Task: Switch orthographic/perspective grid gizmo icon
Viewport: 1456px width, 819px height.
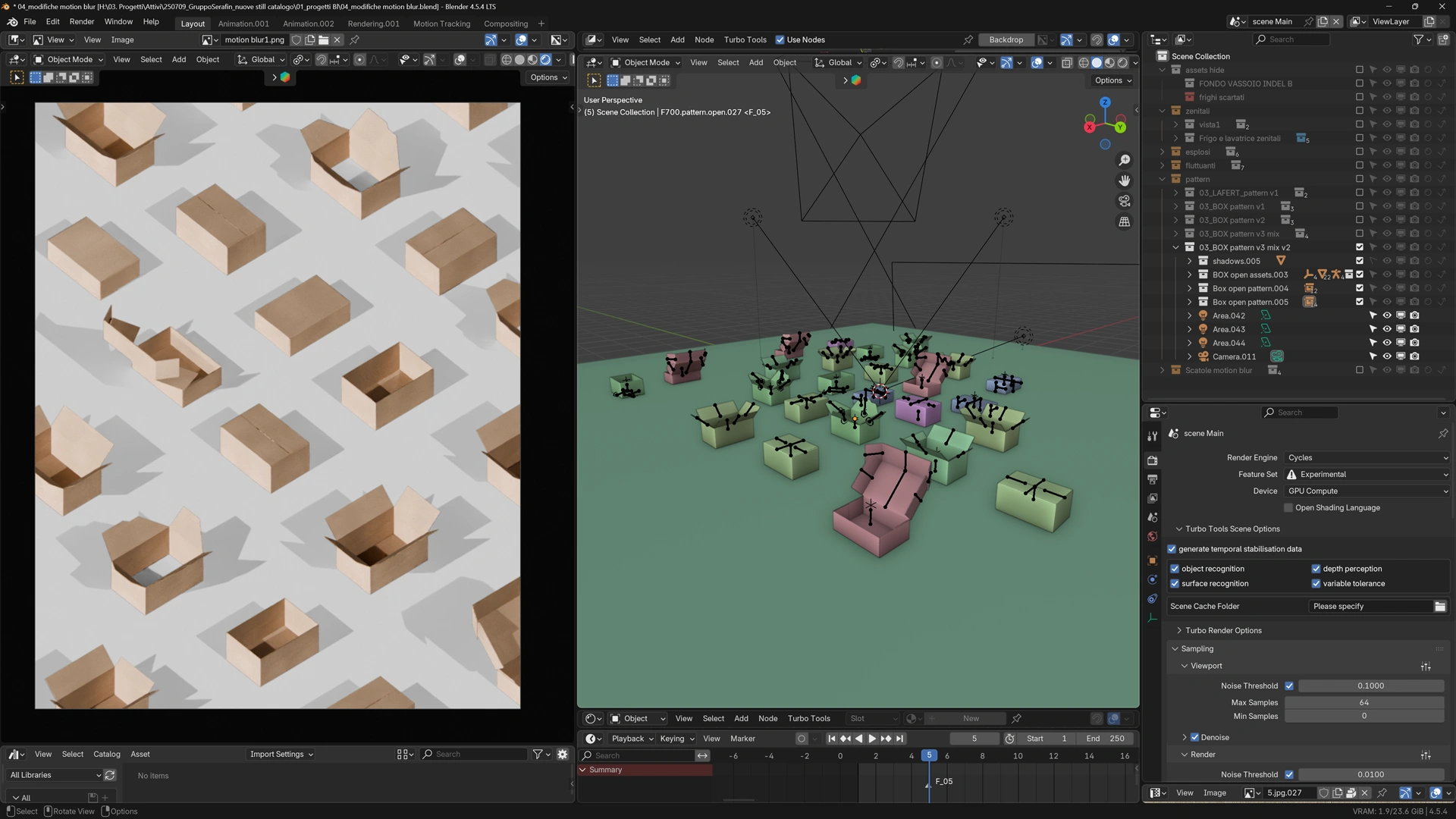Action: coord(1125,221)
